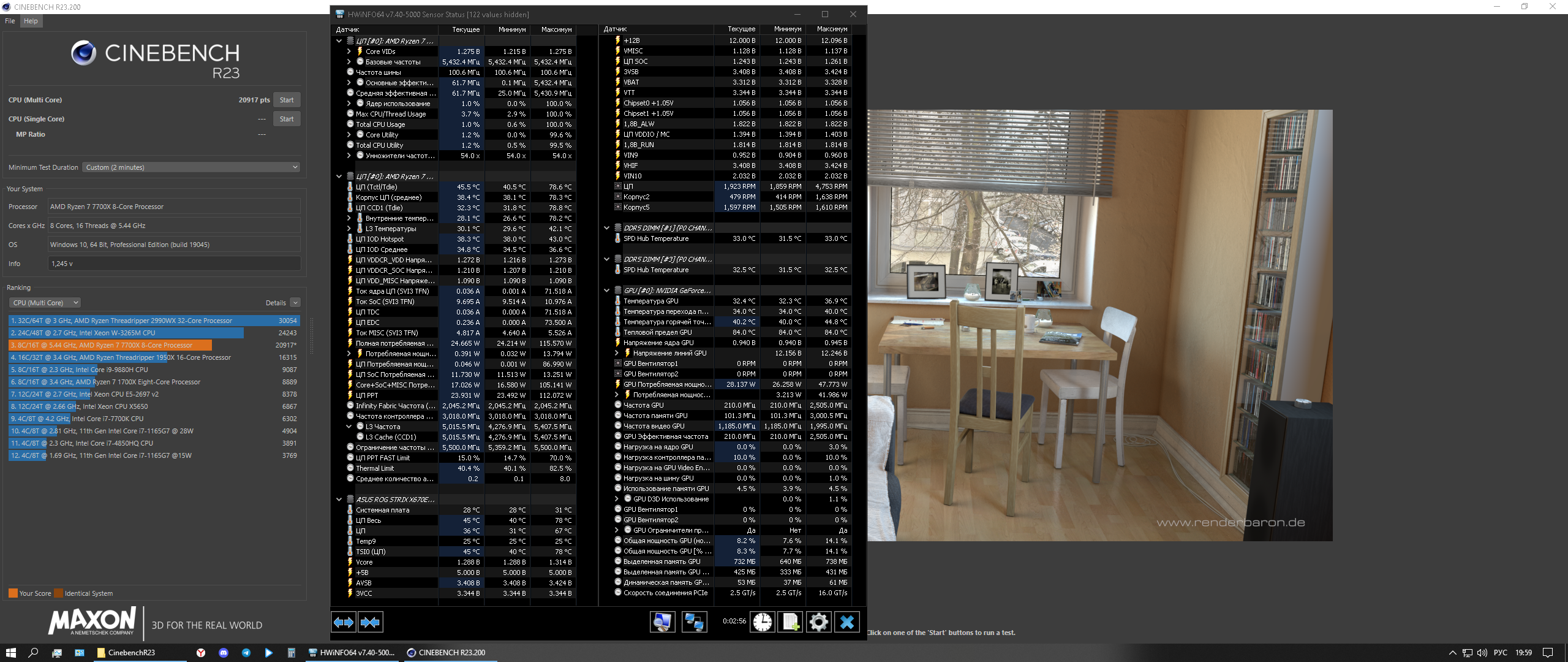Expand the Core VIDs sensor row
This screenshot has height=662, width=1568.
pyautogui.click(x=349, y=51)
